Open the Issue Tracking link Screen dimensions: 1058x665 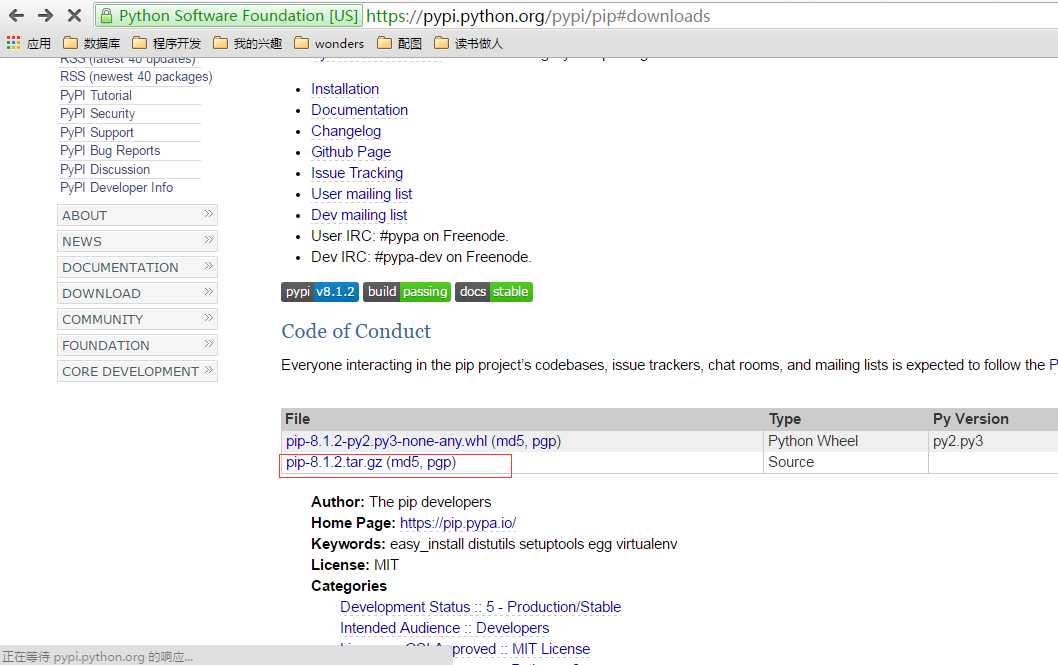pos(357,173)
